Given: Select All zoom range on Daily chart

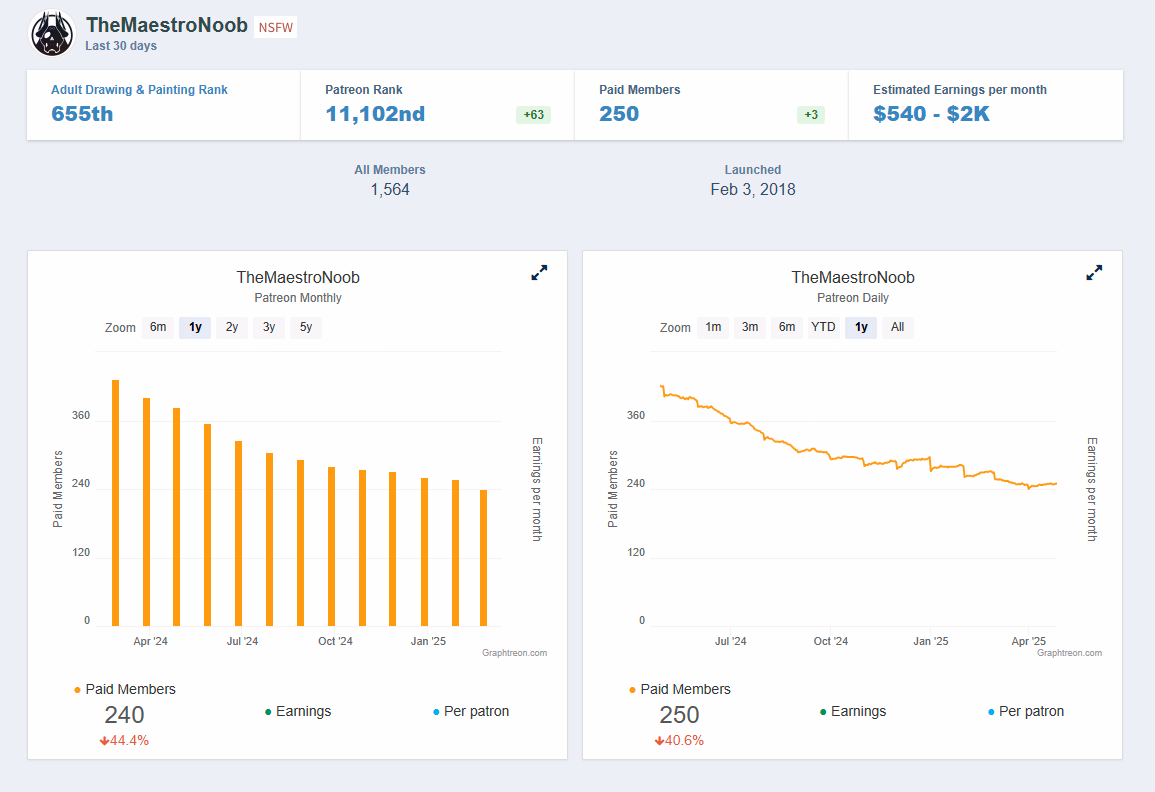Looking at the screenshot, I should tap(897, 327).
